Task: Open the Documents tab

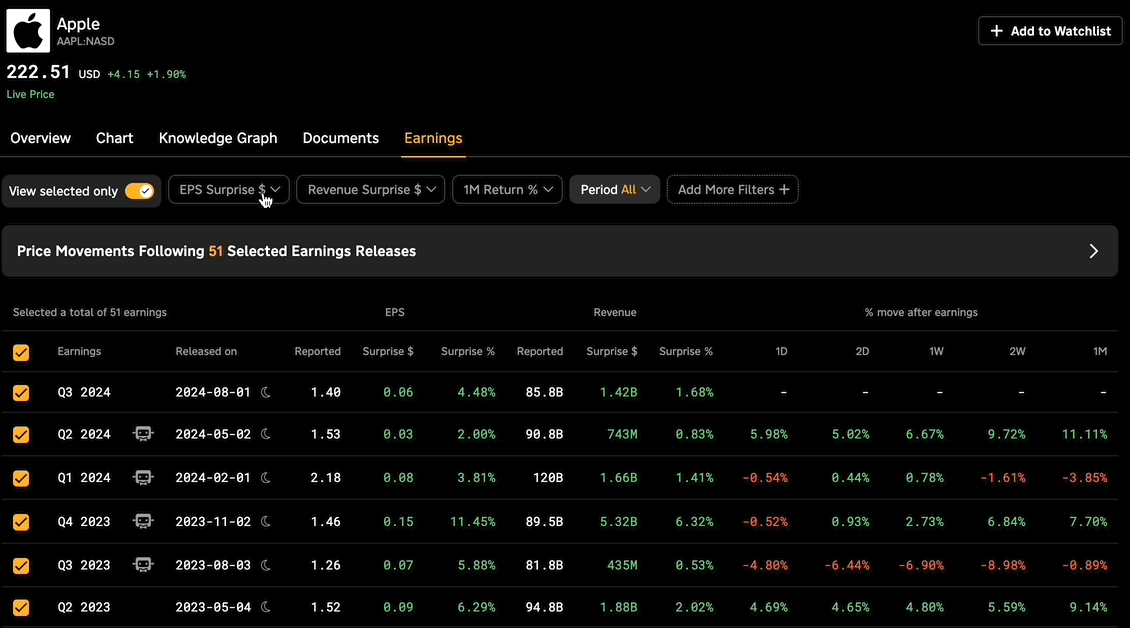Action: pos(341,138)
